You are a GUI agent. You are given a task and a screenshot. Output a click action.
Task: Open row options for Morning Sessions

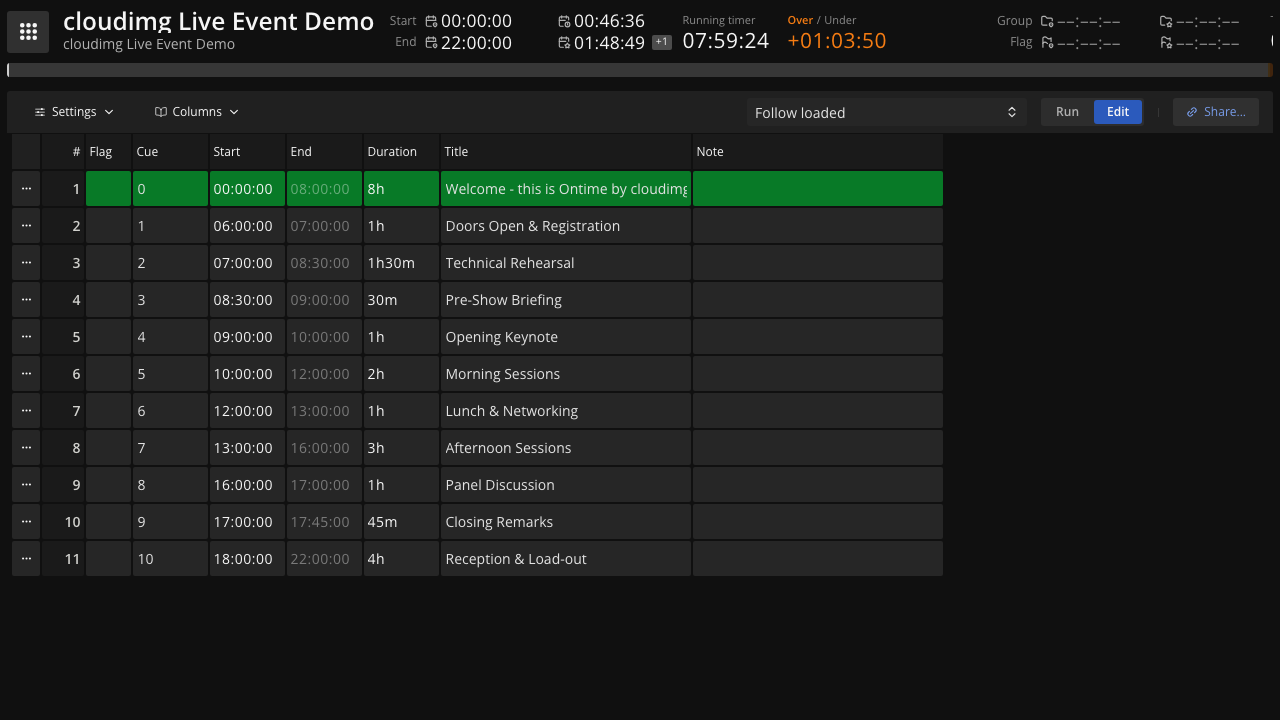26,374
